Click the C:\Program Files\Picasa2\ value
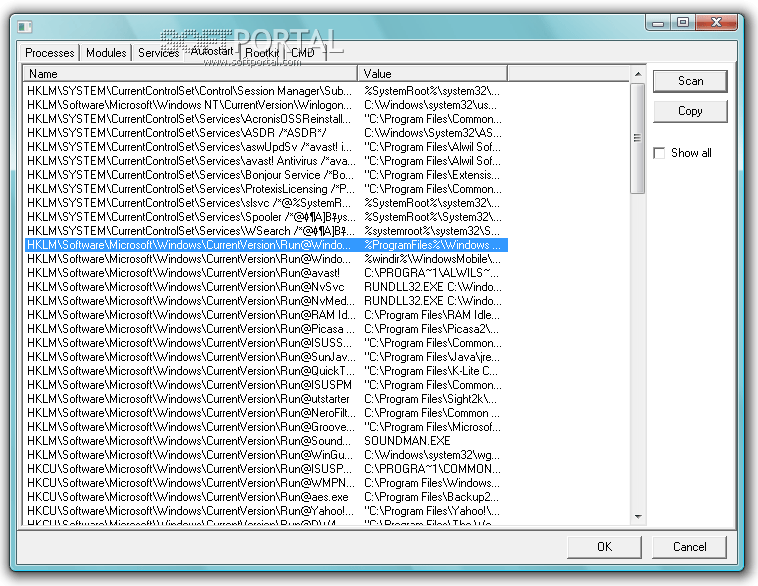Screen dimensions: 758x586 [x=431, y=329]
